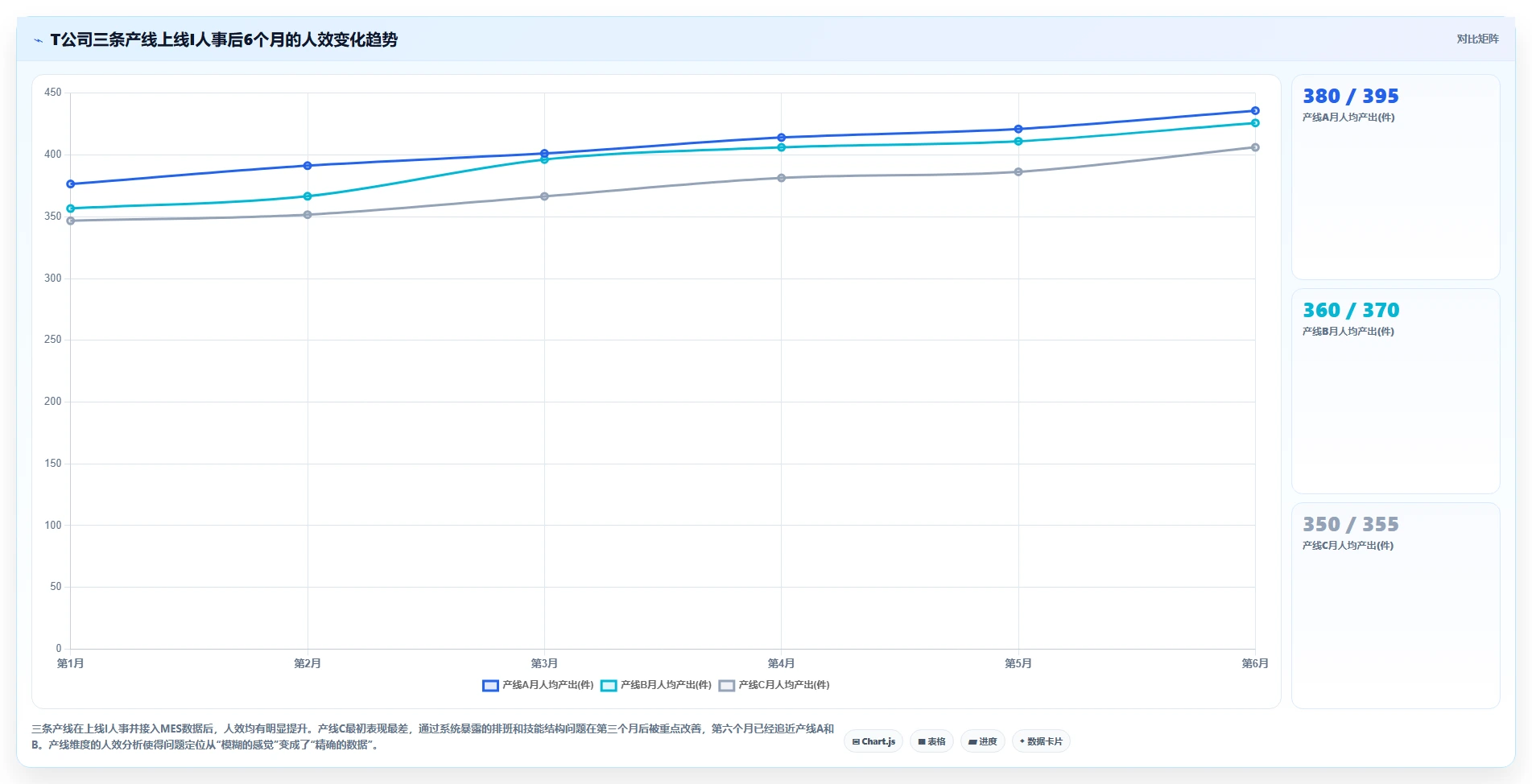Click 产线C data point for 第1月
Screen dimensions: 1532x784
click(71, 221)
